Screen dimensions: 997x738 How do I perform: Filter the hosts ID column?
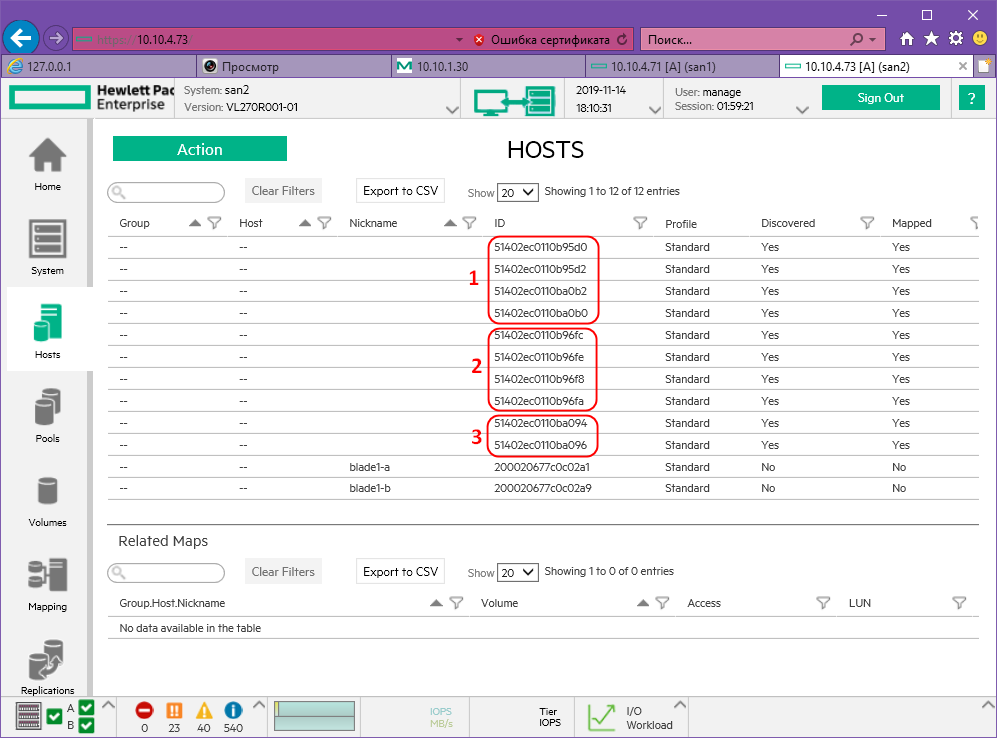(x=640, y=223)
